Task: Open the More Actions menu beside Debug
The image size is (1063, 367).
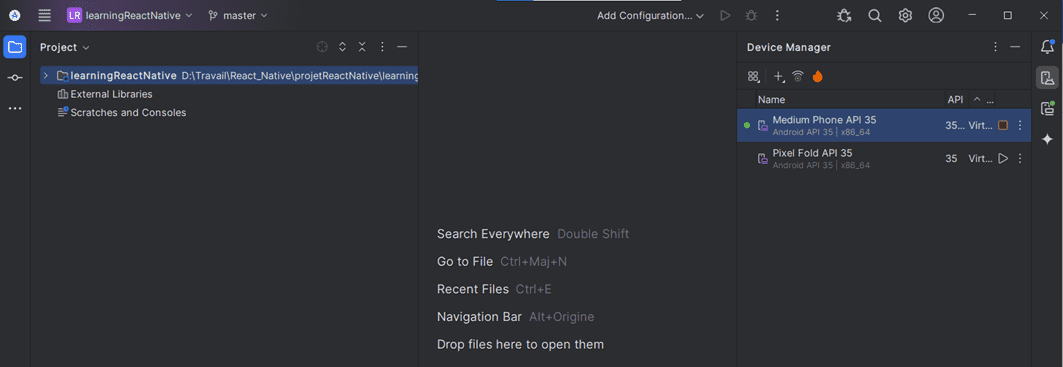Action: [x=777, y=15]
